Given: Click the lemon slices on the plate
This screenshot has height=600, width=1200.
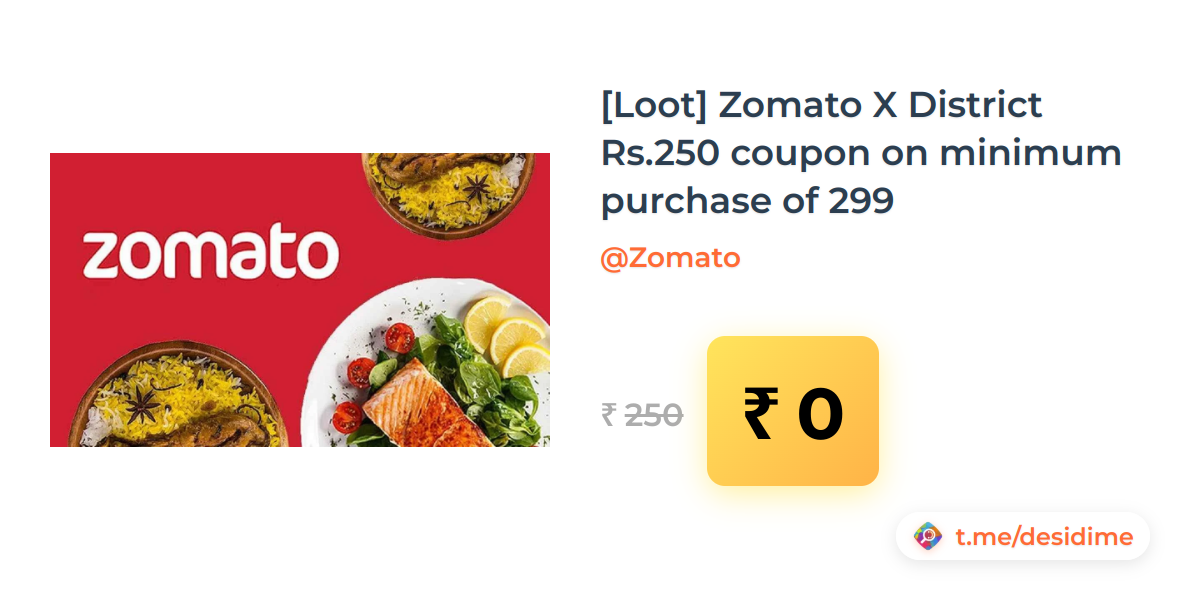Looking at the screenshot, I should 510,333.
